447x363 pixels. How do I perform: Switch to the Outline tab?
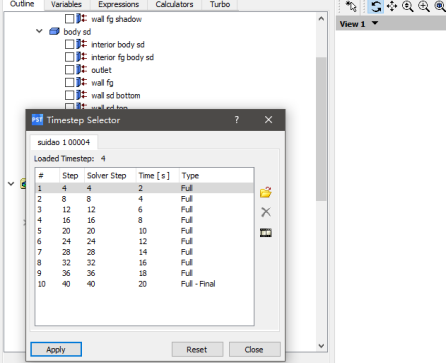pyautogui.click(x=22, y=4)
